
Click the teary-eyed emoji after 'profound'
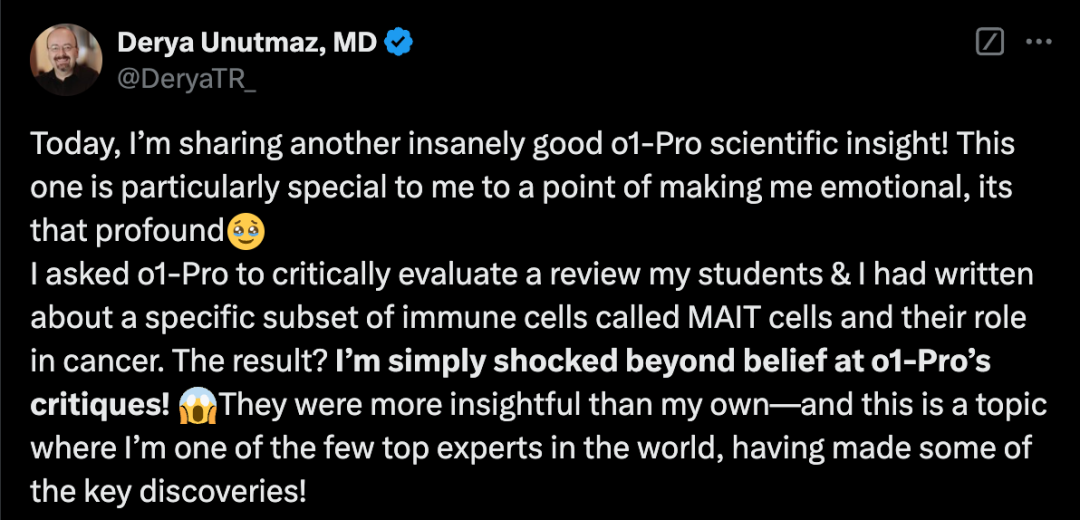(x=246, y=231)
